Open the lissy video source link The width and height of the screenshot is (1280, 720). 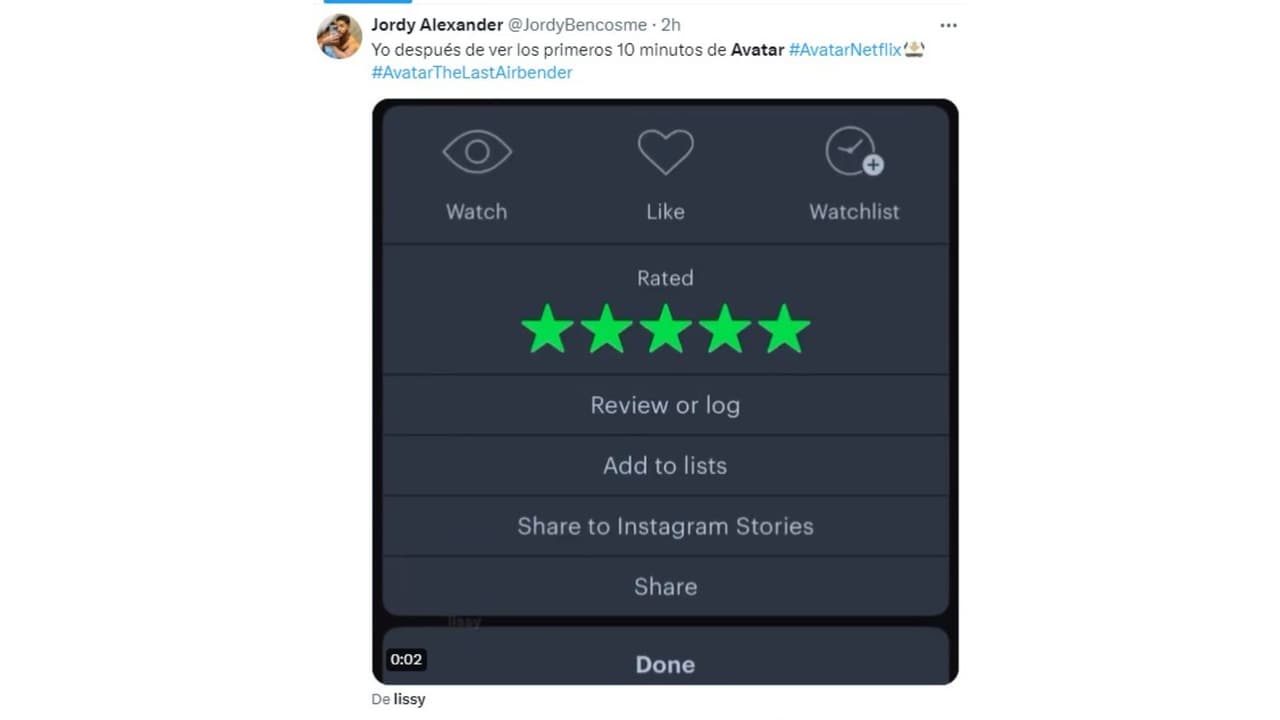tap(409, 699)
